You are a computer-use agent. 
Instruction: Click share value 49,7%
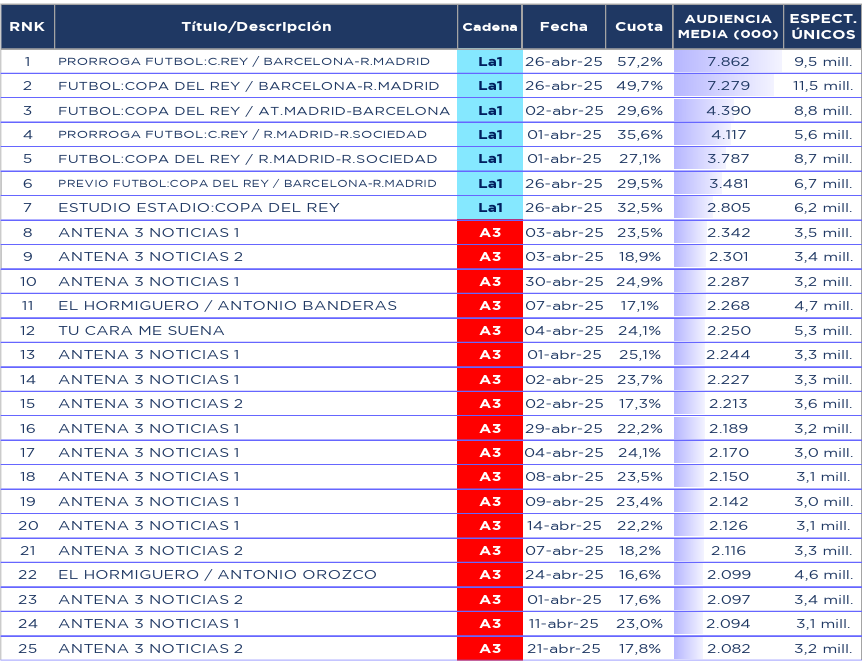[639, 86]
